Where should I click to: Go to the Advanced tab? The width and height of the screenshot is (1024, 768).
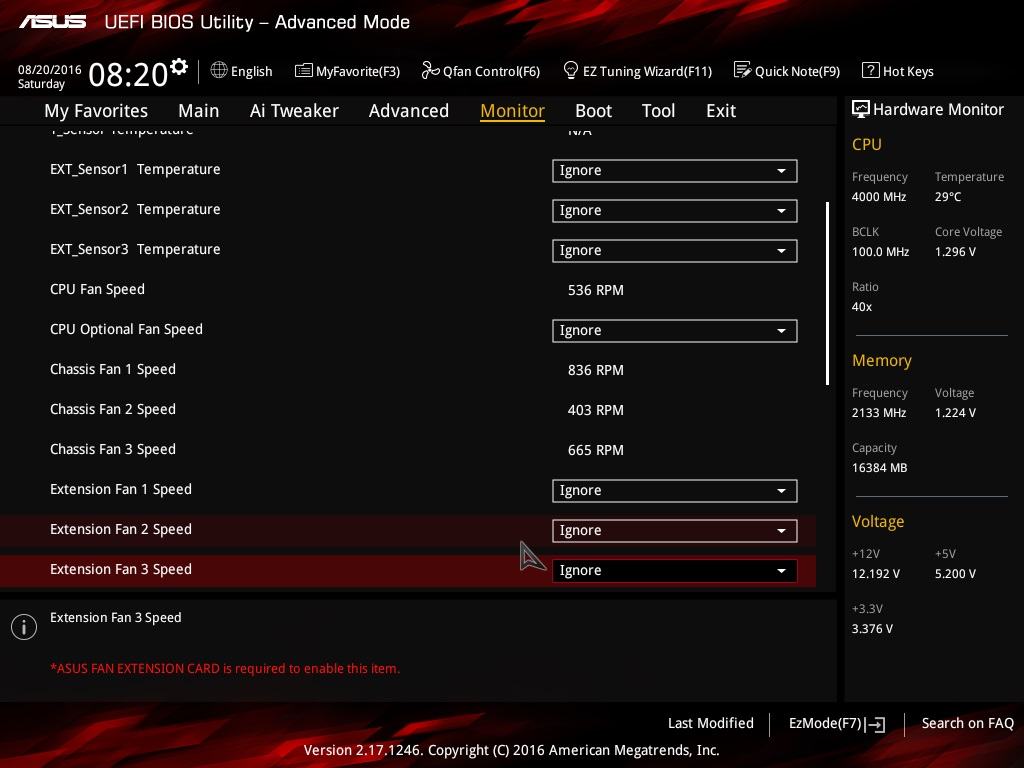(409, 111)
